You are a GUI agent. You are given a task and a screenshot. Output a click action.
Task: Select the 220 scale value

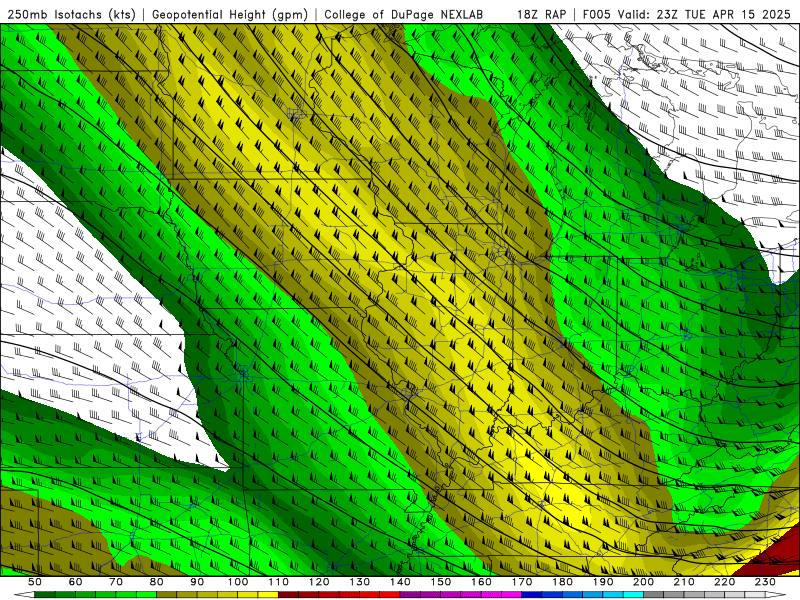point(724,582)
